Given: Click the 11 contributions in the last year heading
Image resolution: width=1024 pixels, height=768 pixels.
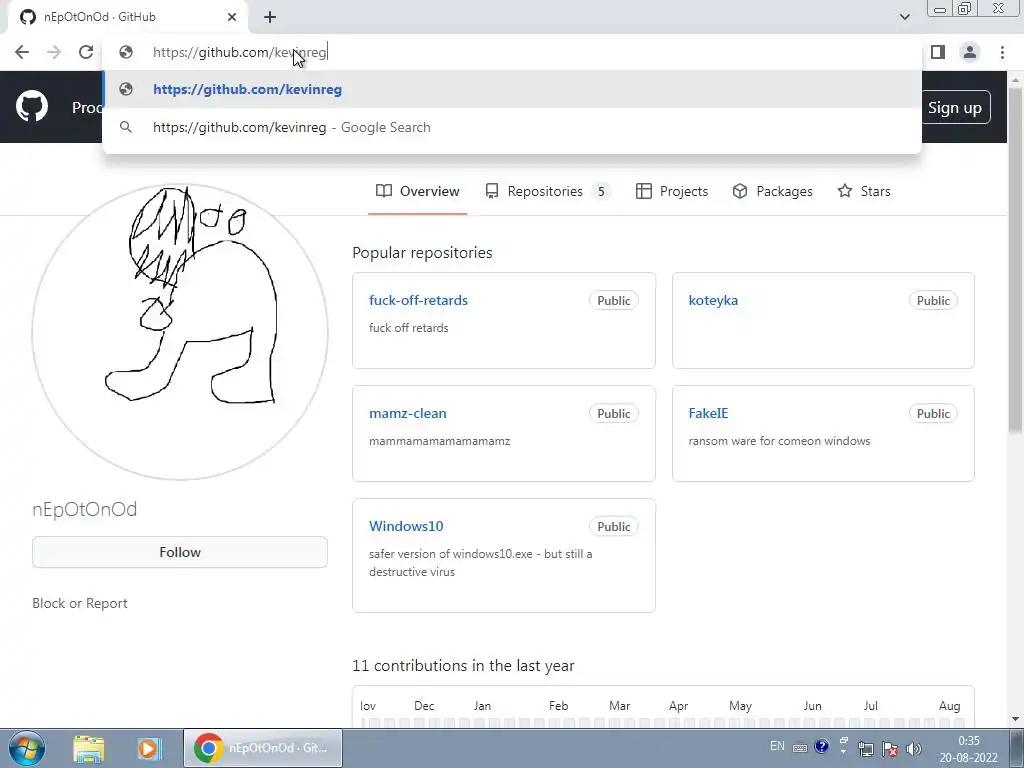Looking at the screenshot, I should click(x=463, y=665).
